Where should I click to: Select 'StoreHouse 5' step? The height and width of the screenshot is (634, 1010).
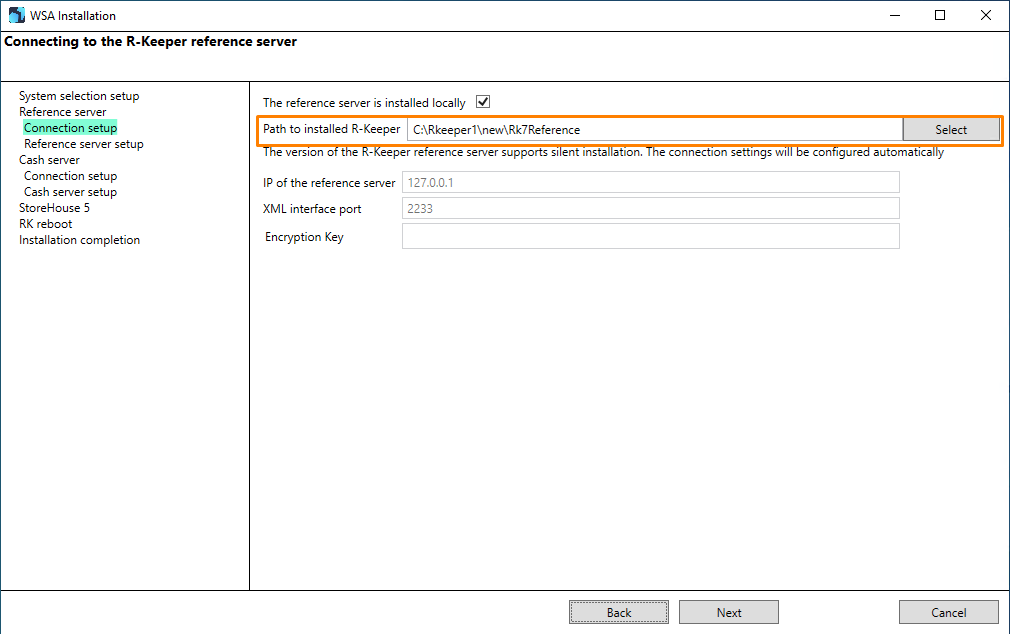coord(54,208)
